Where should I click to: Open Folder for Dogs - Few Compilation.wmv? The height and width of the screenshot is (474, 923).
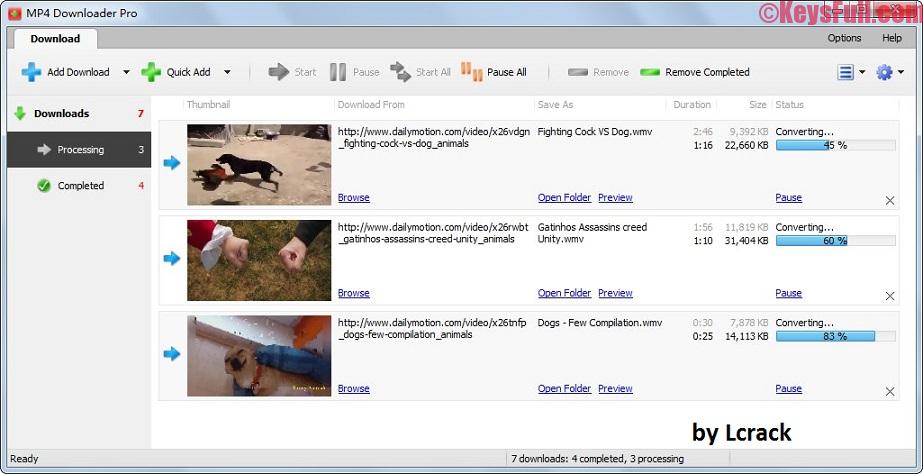coord(565,389)
